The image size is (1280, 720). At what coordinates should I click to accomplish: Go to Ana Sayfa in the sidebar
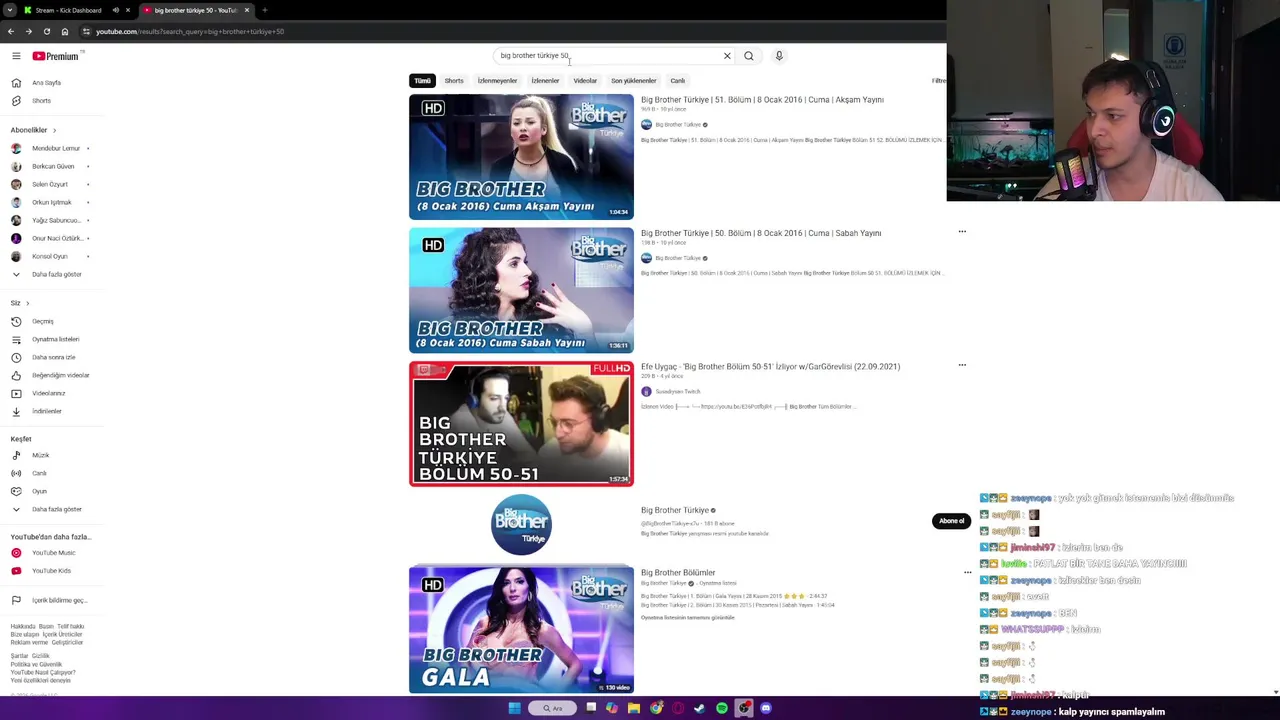pyautogui.click(x=48, y=83)
